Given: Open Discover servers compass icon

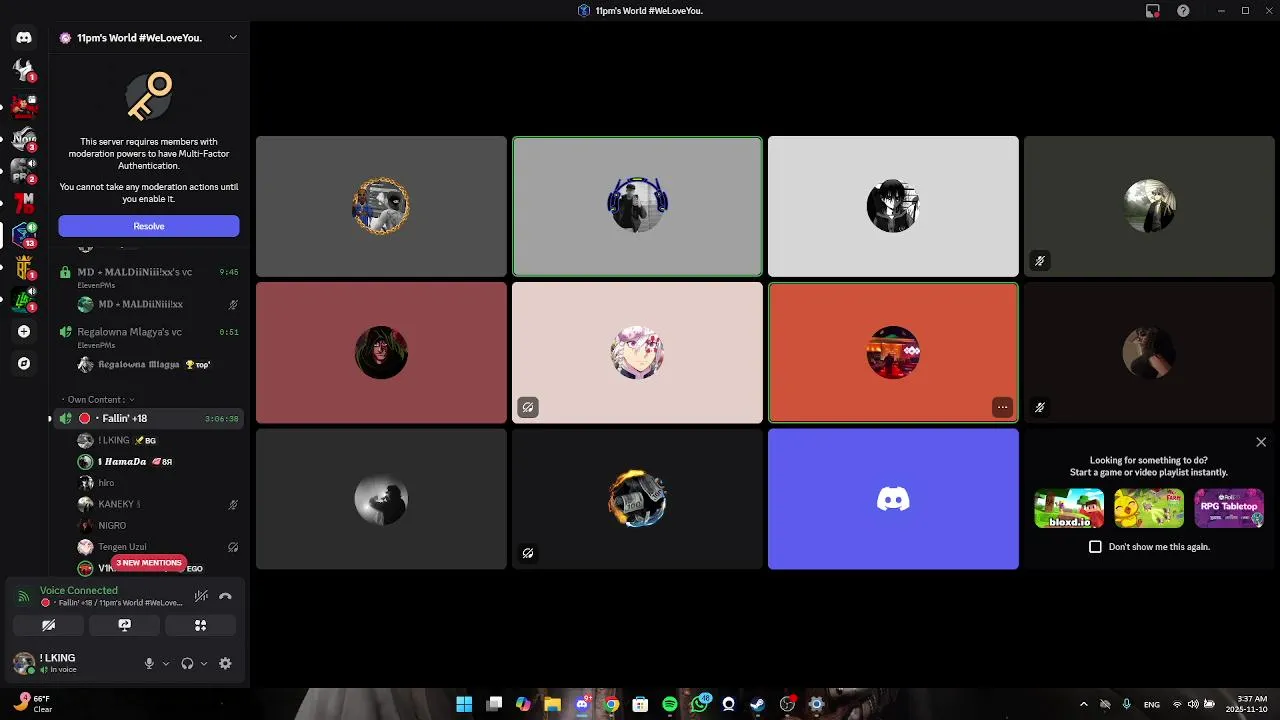Looking at the screenshot, I should (24, 363).
